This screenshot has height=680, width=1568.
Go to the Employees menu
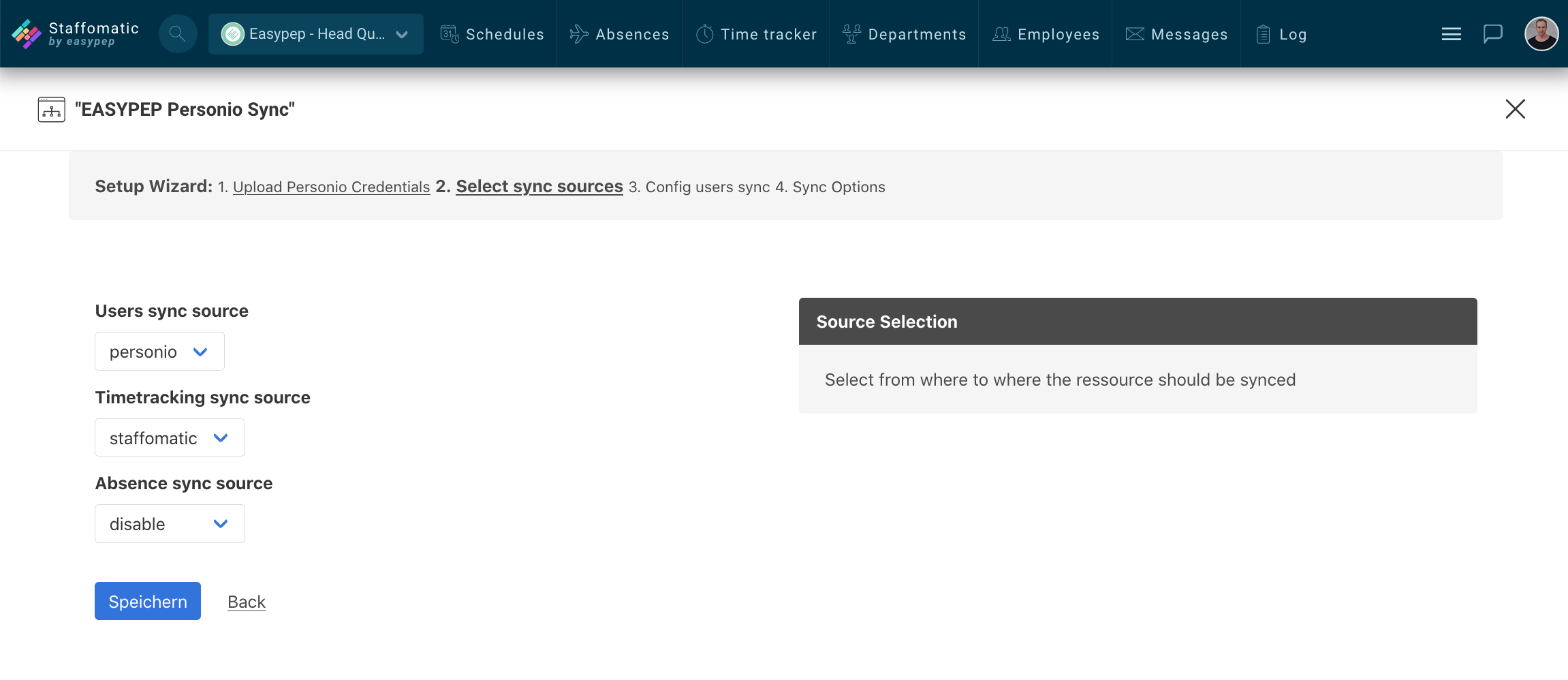point(1046,34)
